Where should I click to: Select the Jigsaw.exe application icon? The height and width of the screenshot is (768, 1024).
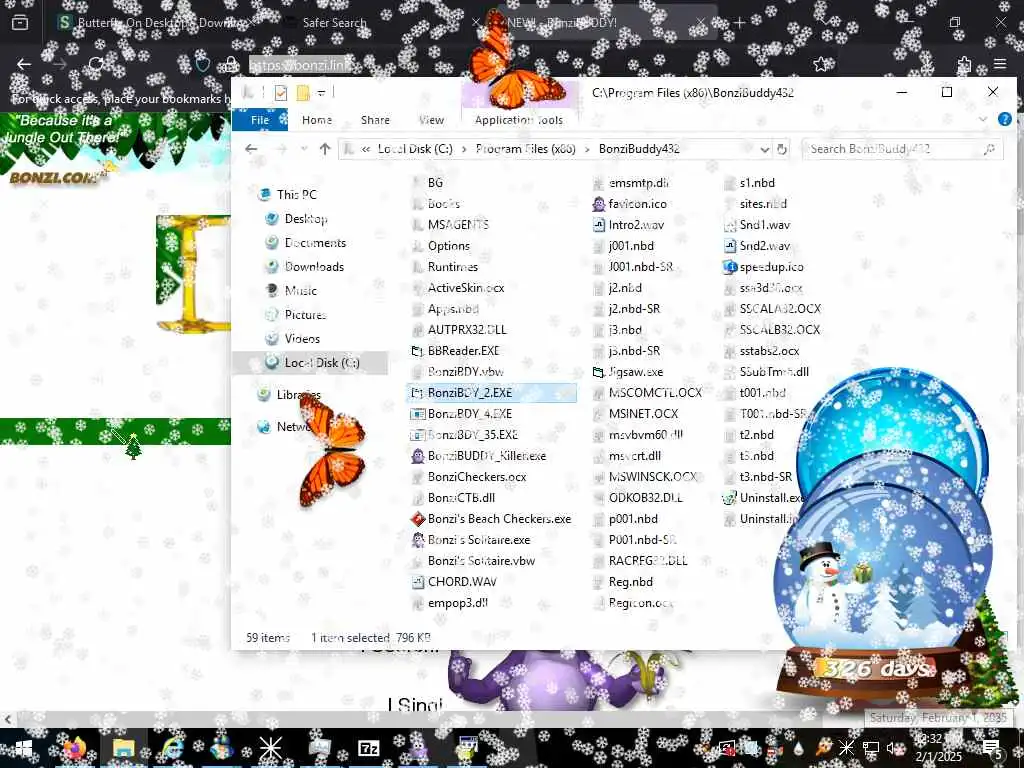[x=599, y=372]
